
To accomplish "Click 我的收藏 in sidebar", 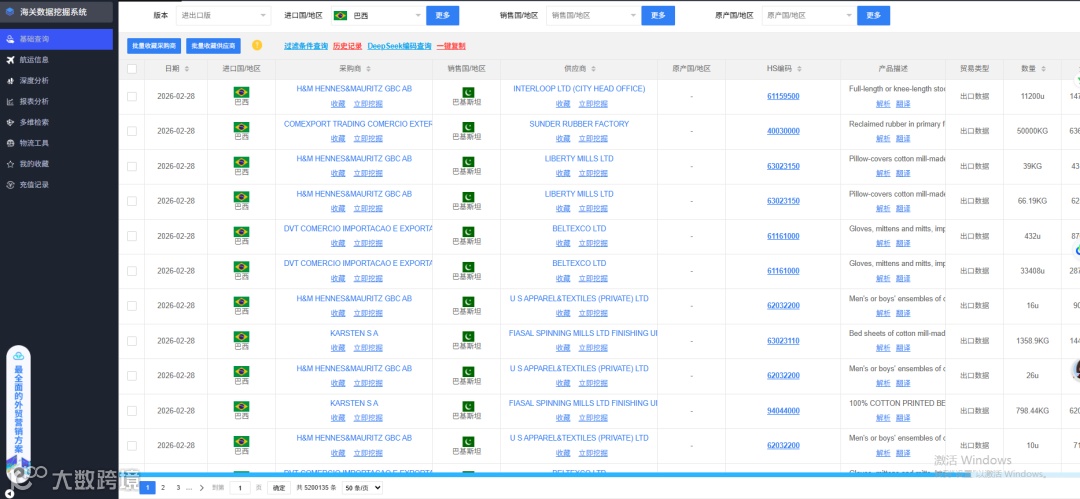I will coord(56,164).
